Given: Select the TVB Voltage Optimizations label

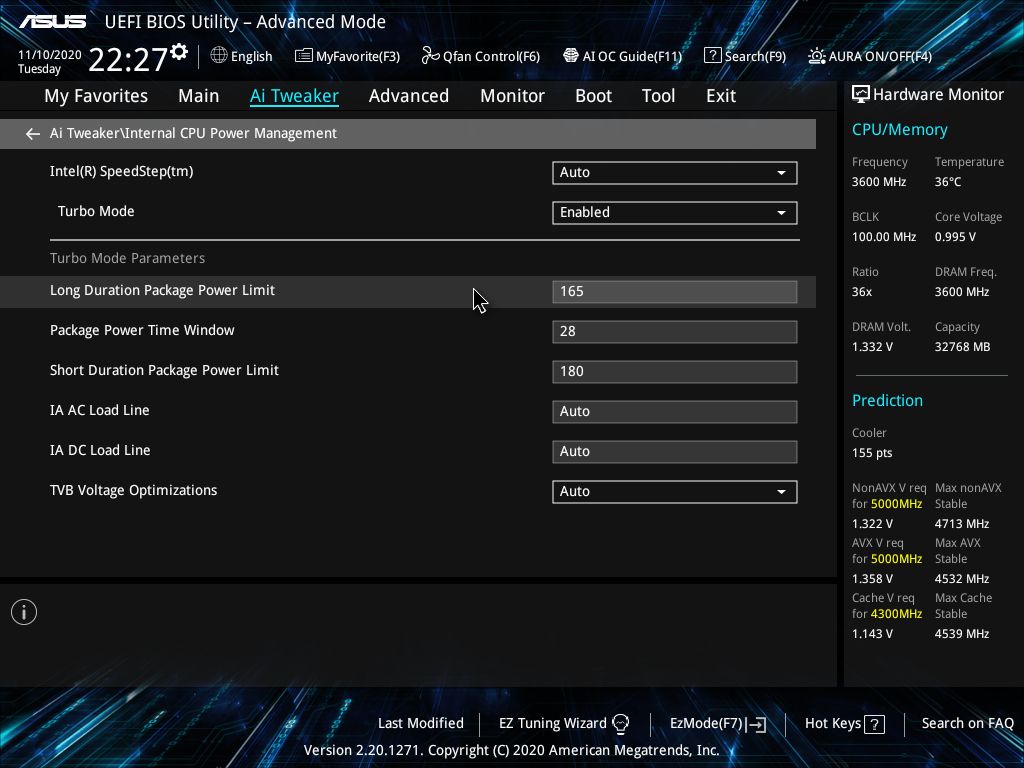Looking at the screenshot, I should click(x=134, y=490).
